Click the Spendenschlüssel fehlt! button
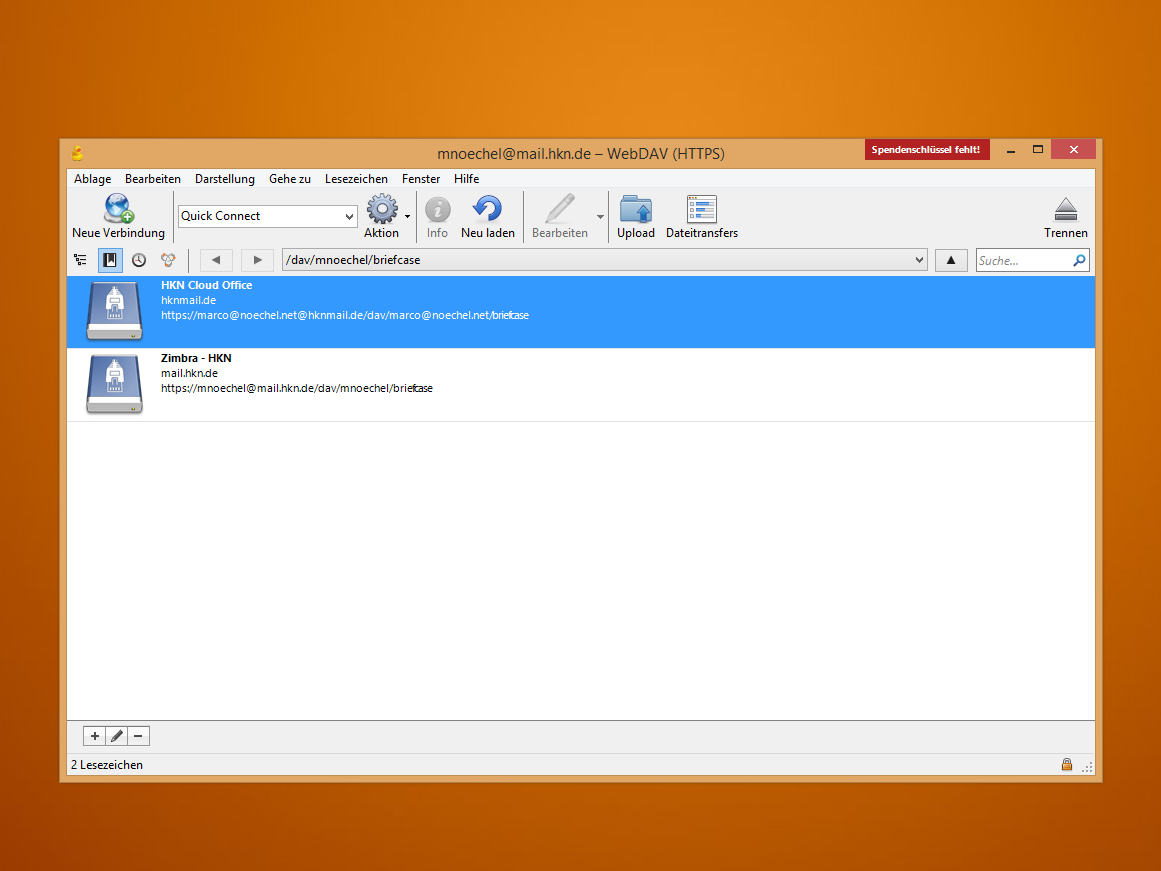1161x871 pixels. [x=928, y=150]
